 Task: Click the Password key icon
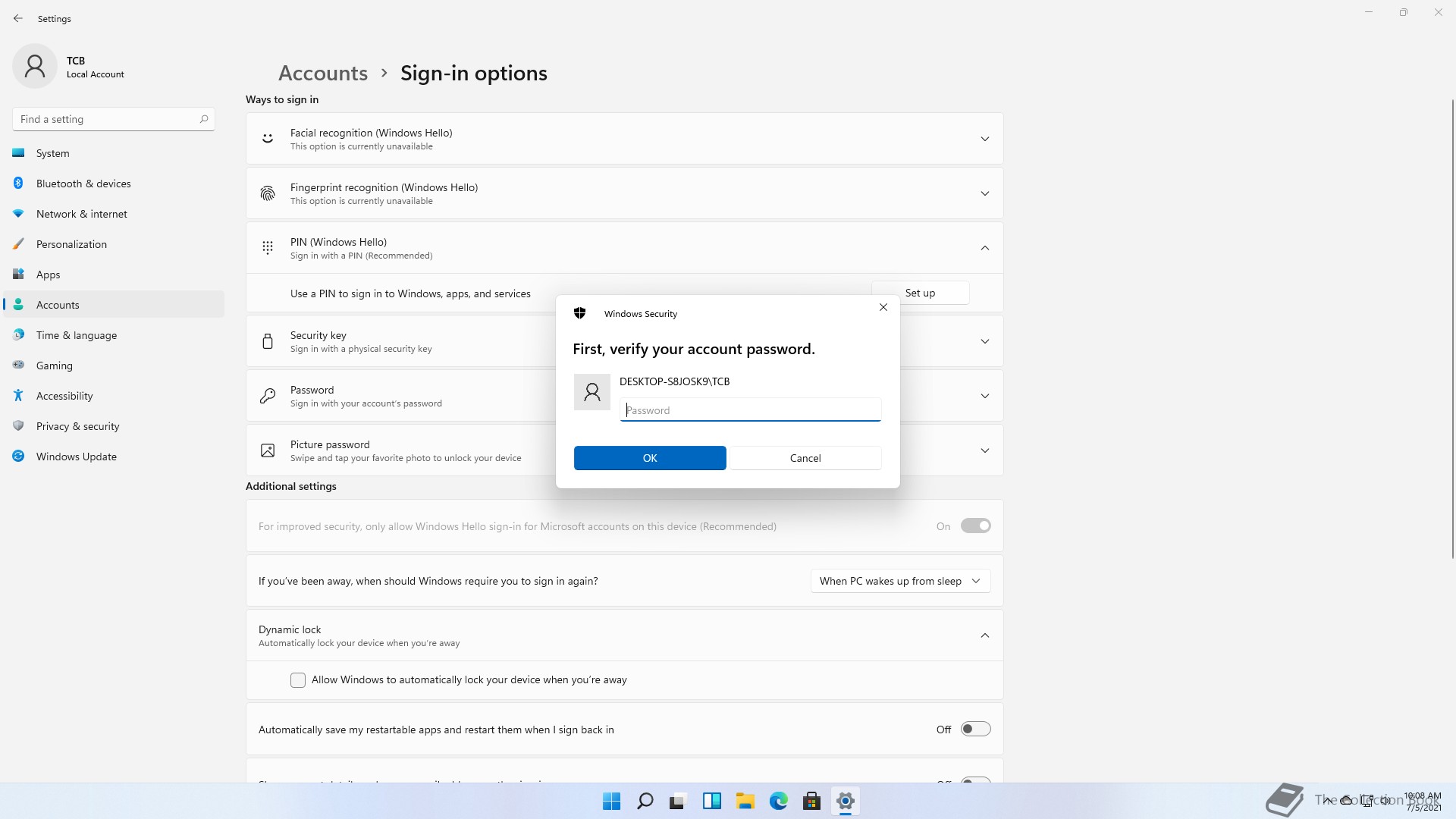pos(268,396)
